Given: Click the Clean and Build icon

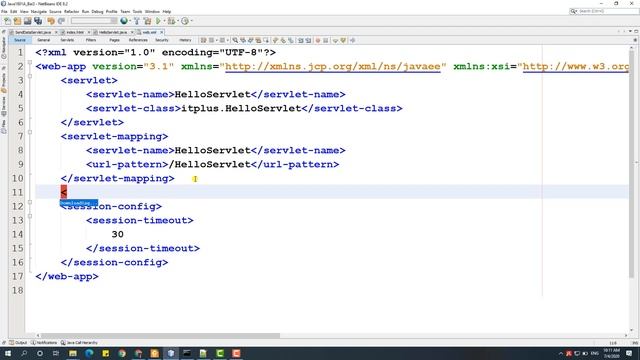Looking at the screenshot, I should [x=147, y=21].
